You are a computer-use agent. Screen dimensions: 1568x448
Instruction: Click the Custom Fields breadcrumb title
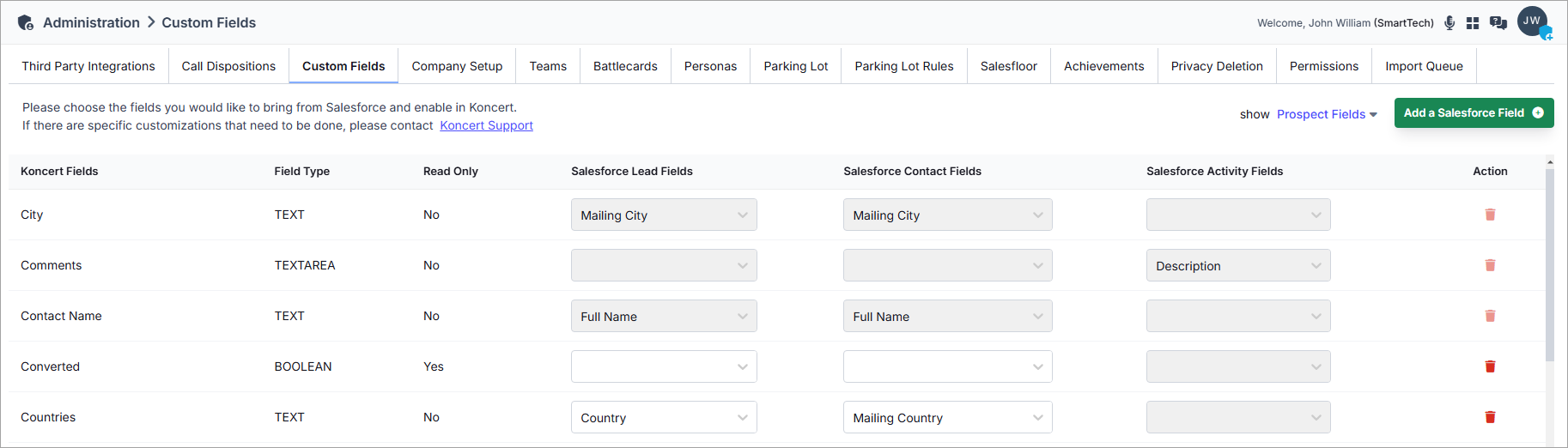pos(209,22)
